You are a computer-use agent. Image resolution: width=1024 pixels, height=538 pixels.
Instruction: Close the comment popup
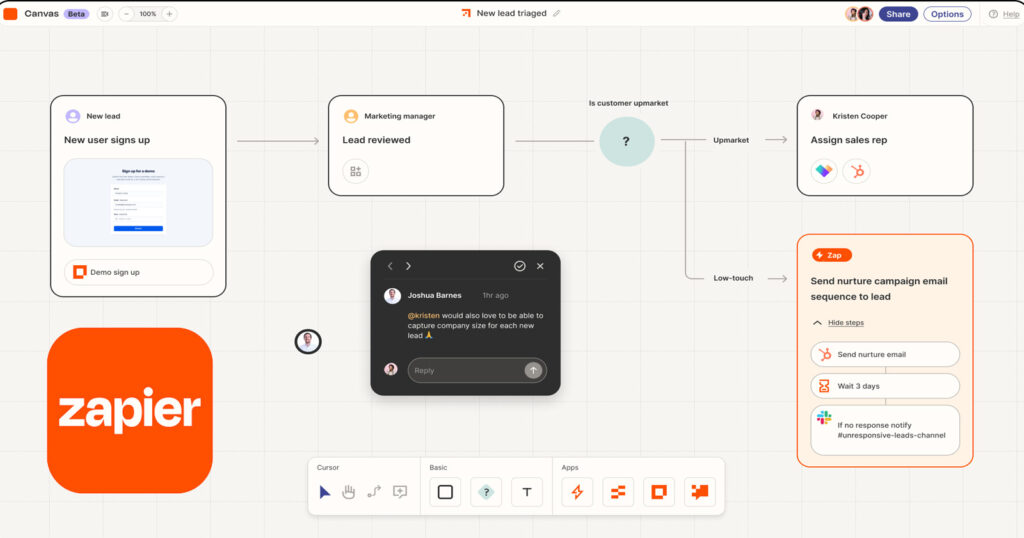540,266
